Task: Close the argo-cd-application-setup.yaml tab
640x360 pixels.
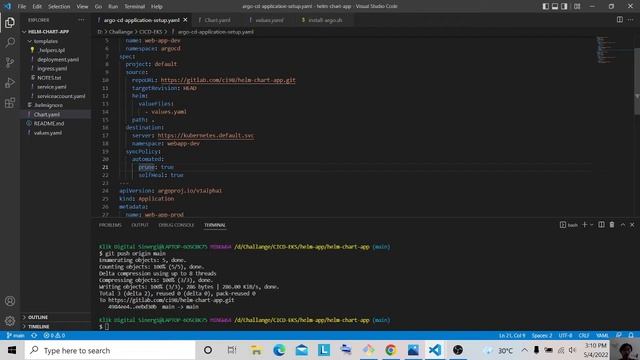Action: pos(185,20)
